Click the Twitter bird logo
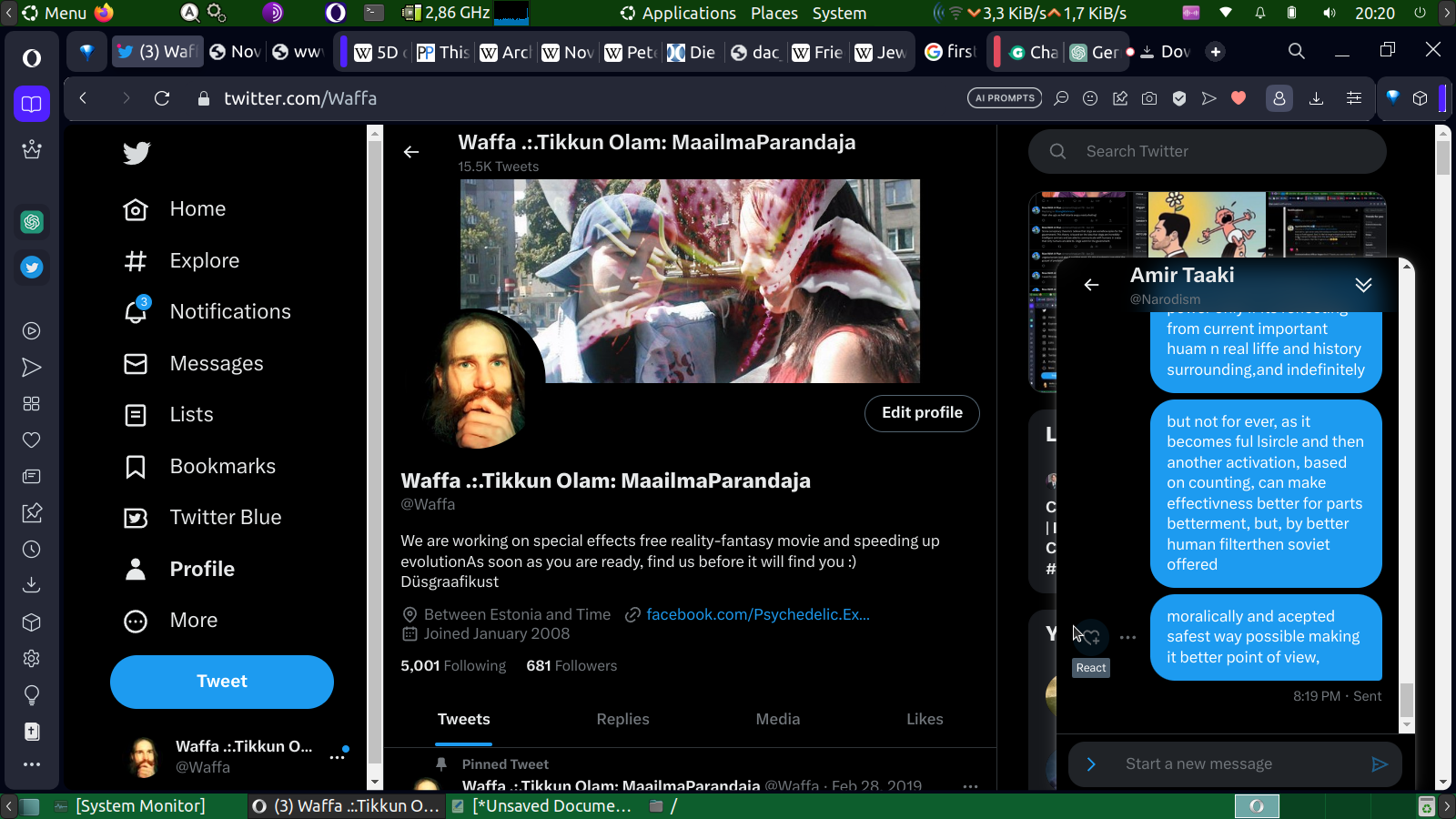The width and height of the screenshot is (1456, 819). coord(136,153)
